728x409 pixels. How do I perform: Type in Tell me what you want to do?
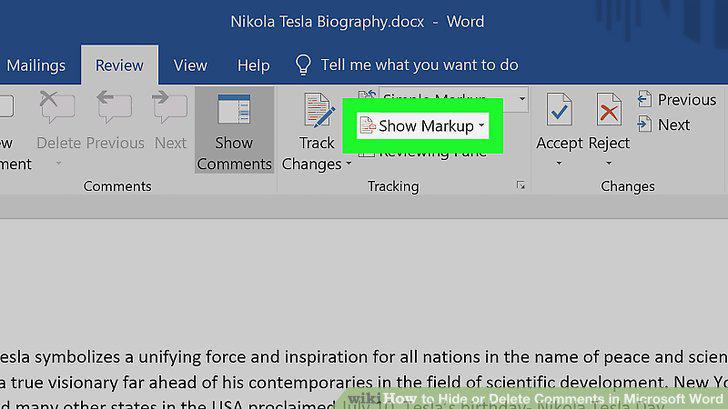coord(419,65)
